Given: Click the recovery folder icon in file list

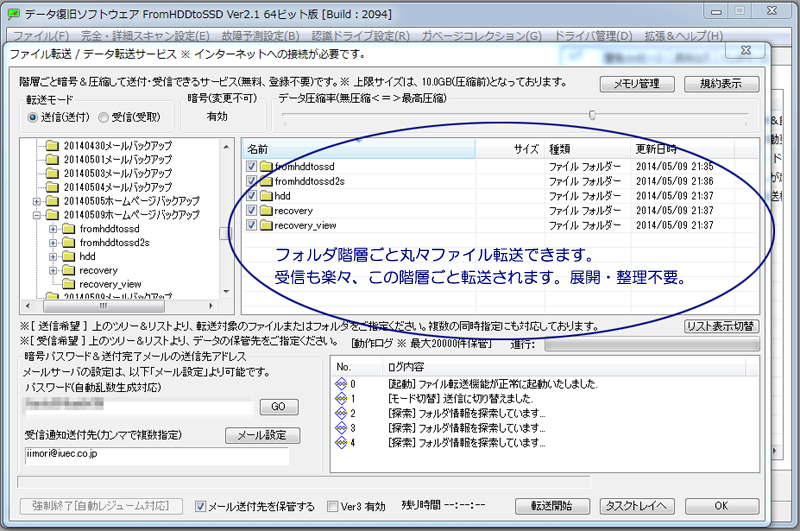Looking at the screenshot, I should click(266, 211).
